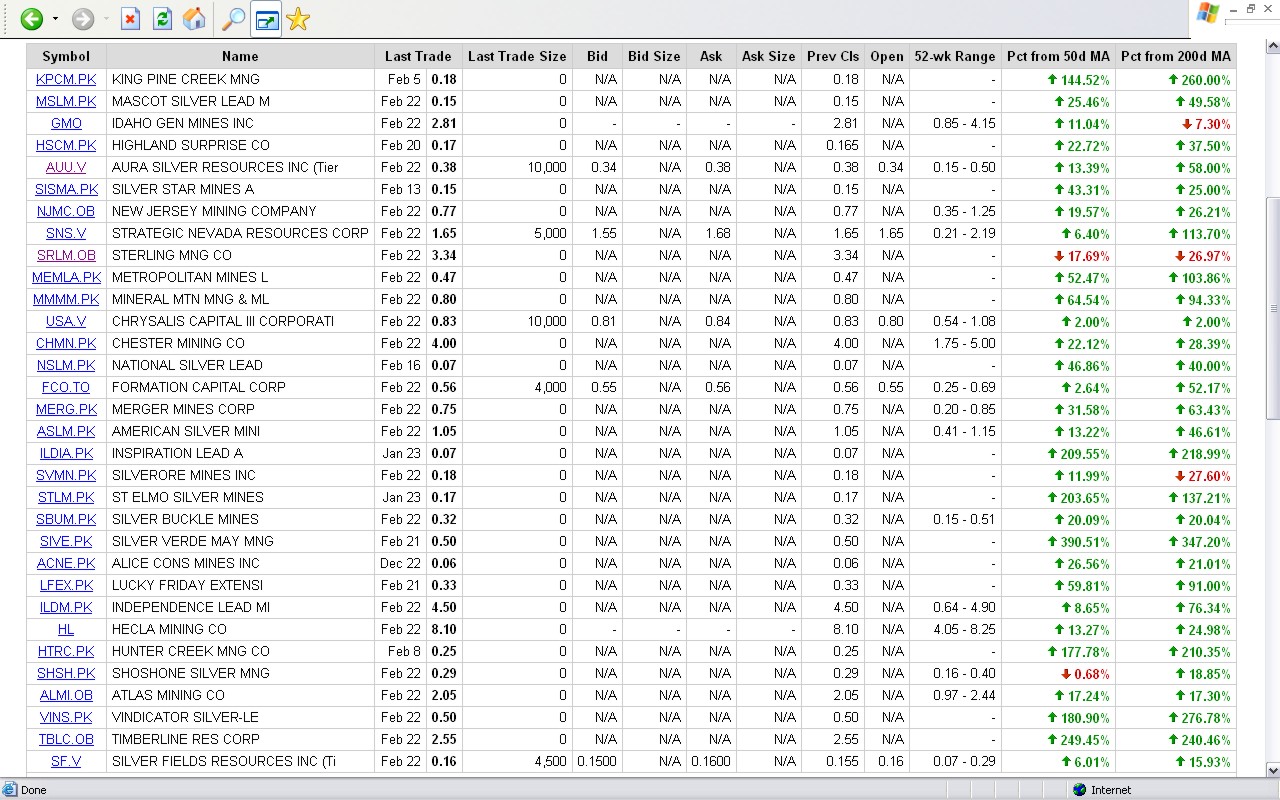Open HSCM.PK symbol link
The width and height of the screenshot is (1280, 800).
66,145
